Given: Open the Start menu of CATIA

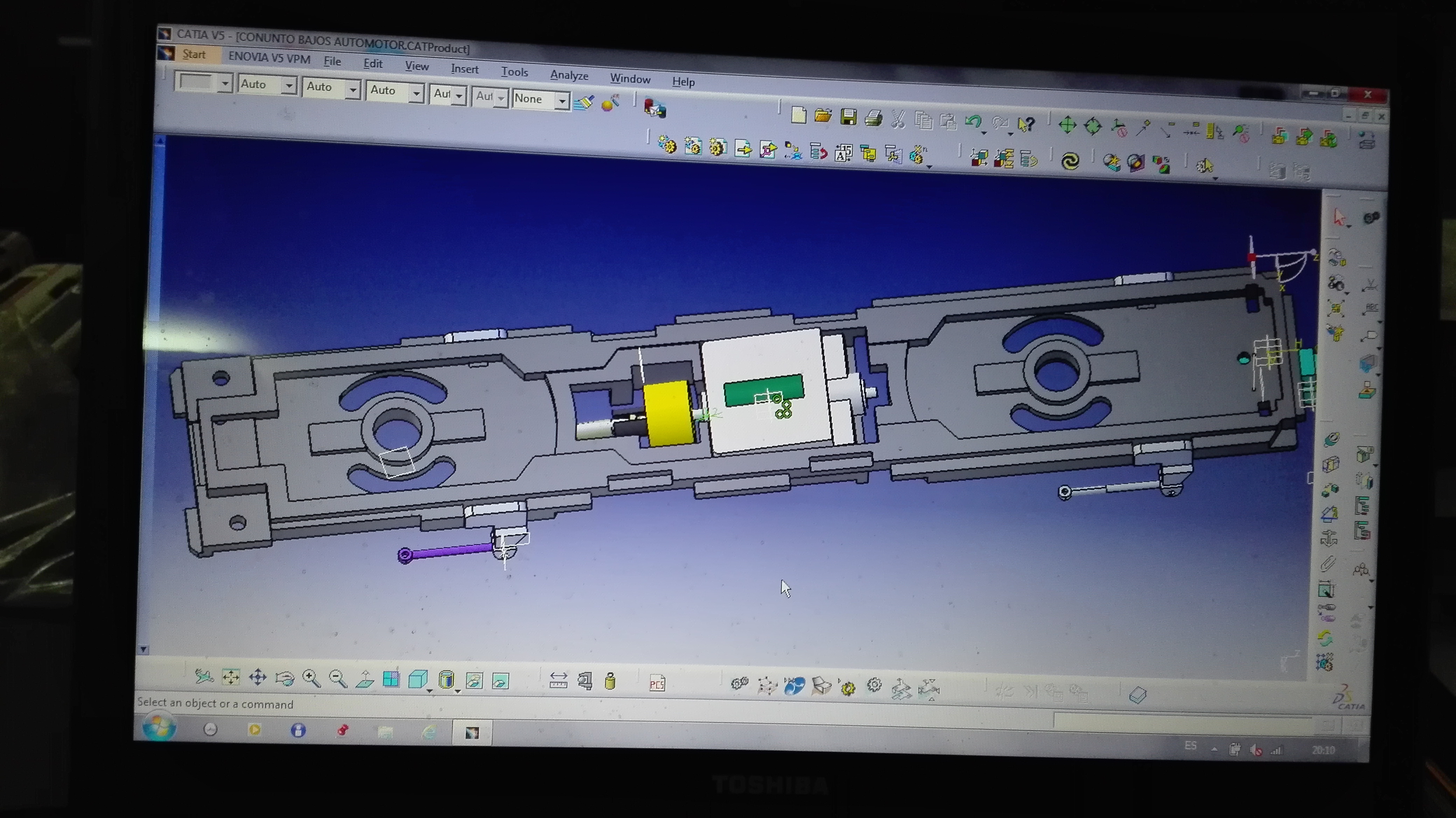Looking at the screenshot, I should (x=194, y=54).
